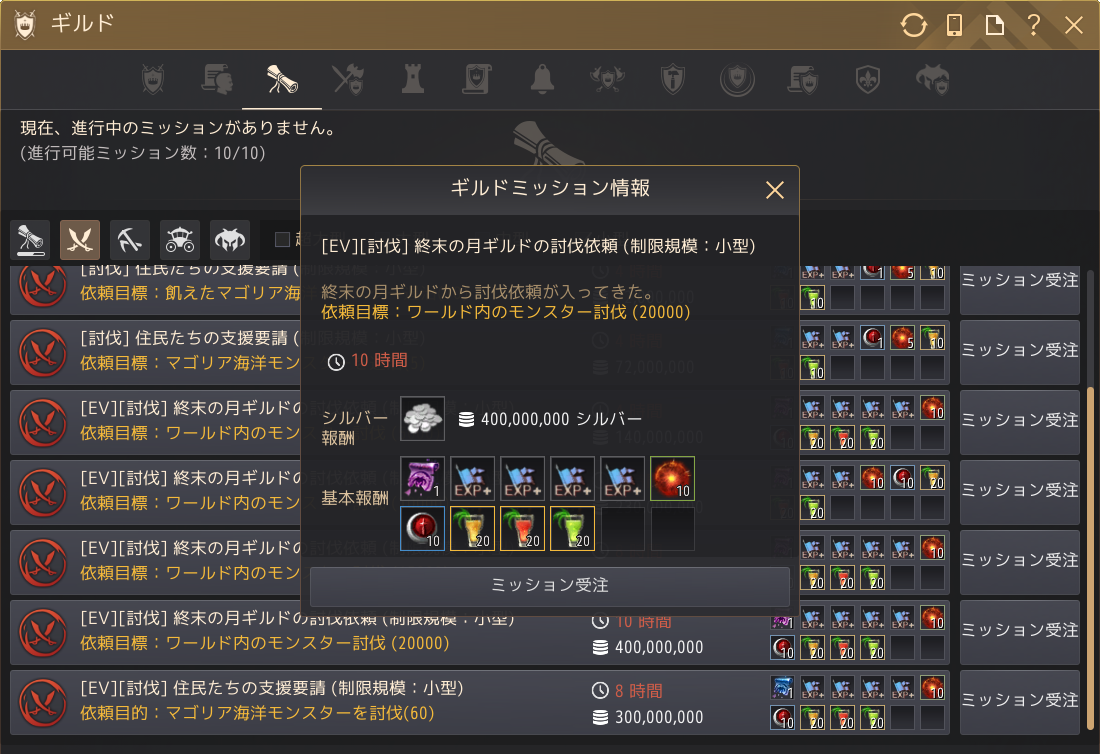The width and height of the screenshot is (1100, 754).
Task: Click the silver reward pile icon
Action: pos(422,419)
